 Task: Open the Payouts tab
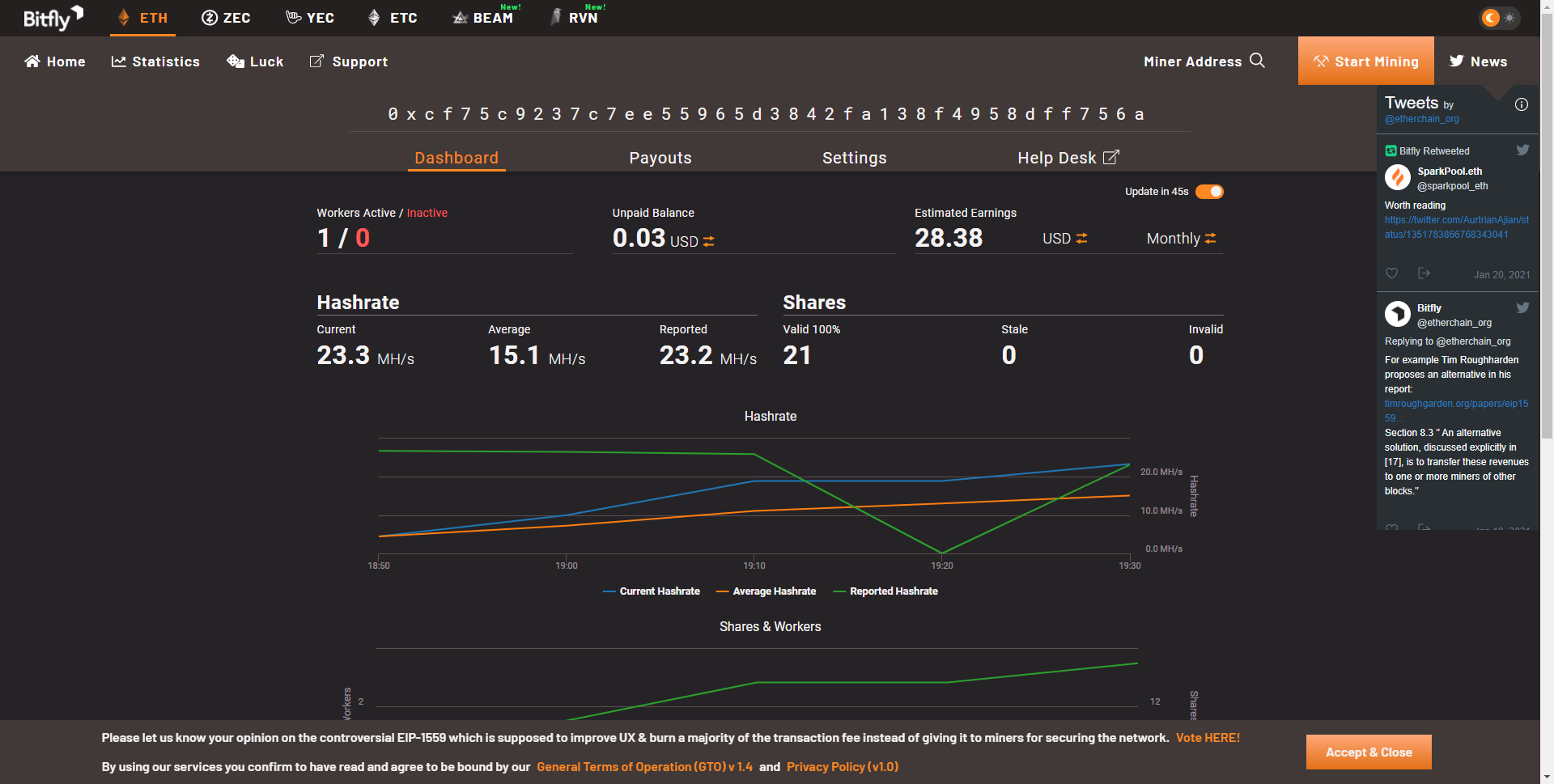point(660,158)
